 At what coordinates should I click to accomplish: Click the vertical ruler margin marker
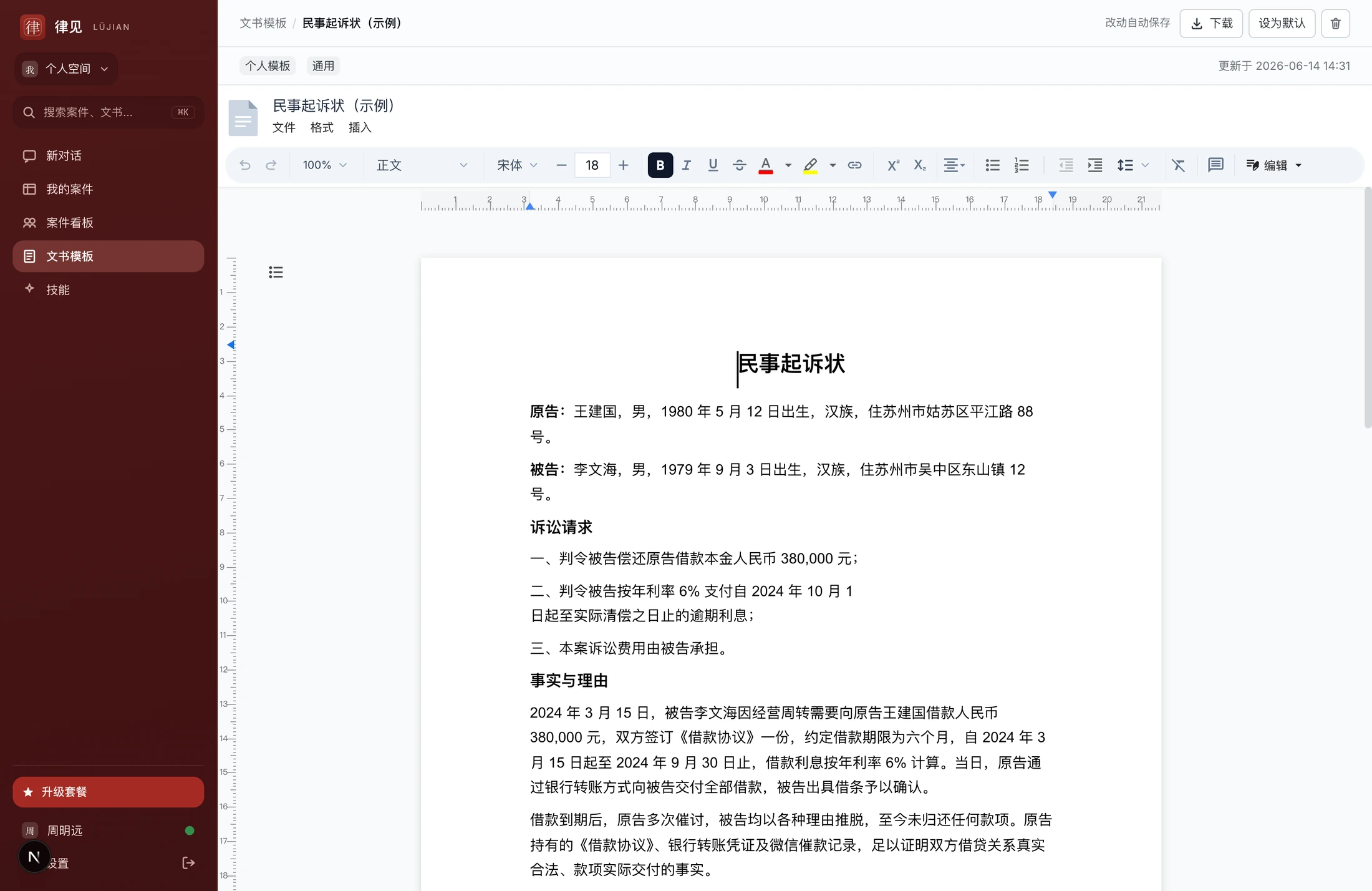coord(231,344)
